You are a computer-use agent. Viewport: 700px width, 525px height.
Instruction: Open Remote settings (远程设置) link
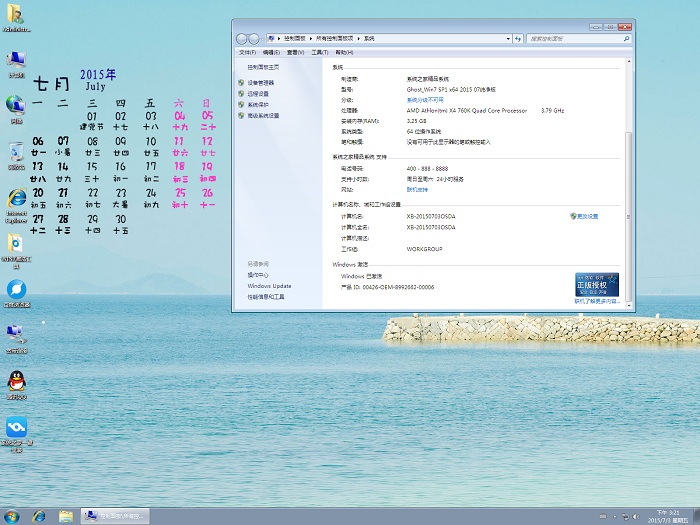[x=258, y=94]
